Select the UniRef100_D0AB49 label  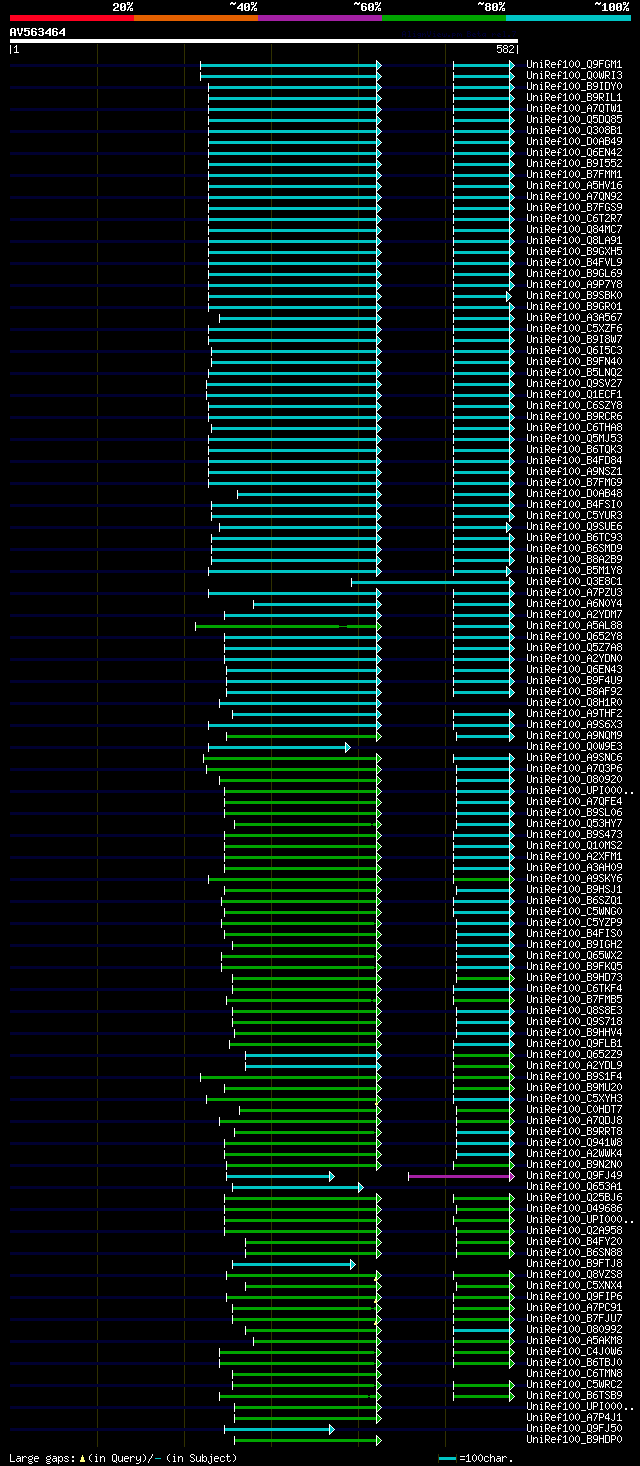click(574, 142)
